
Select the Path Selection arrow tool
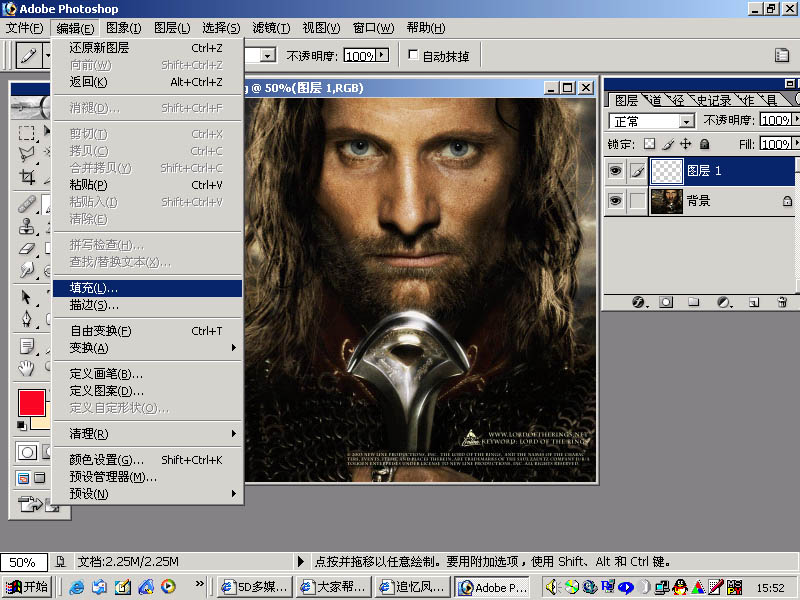[27, 297]
